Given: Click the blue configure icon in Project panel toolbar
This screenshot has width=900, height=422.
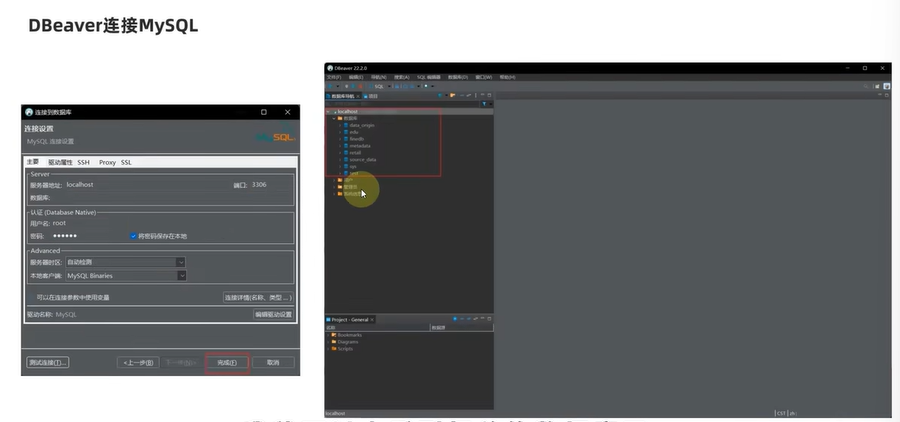Looking at the screenshot, I should pos(455,319).
